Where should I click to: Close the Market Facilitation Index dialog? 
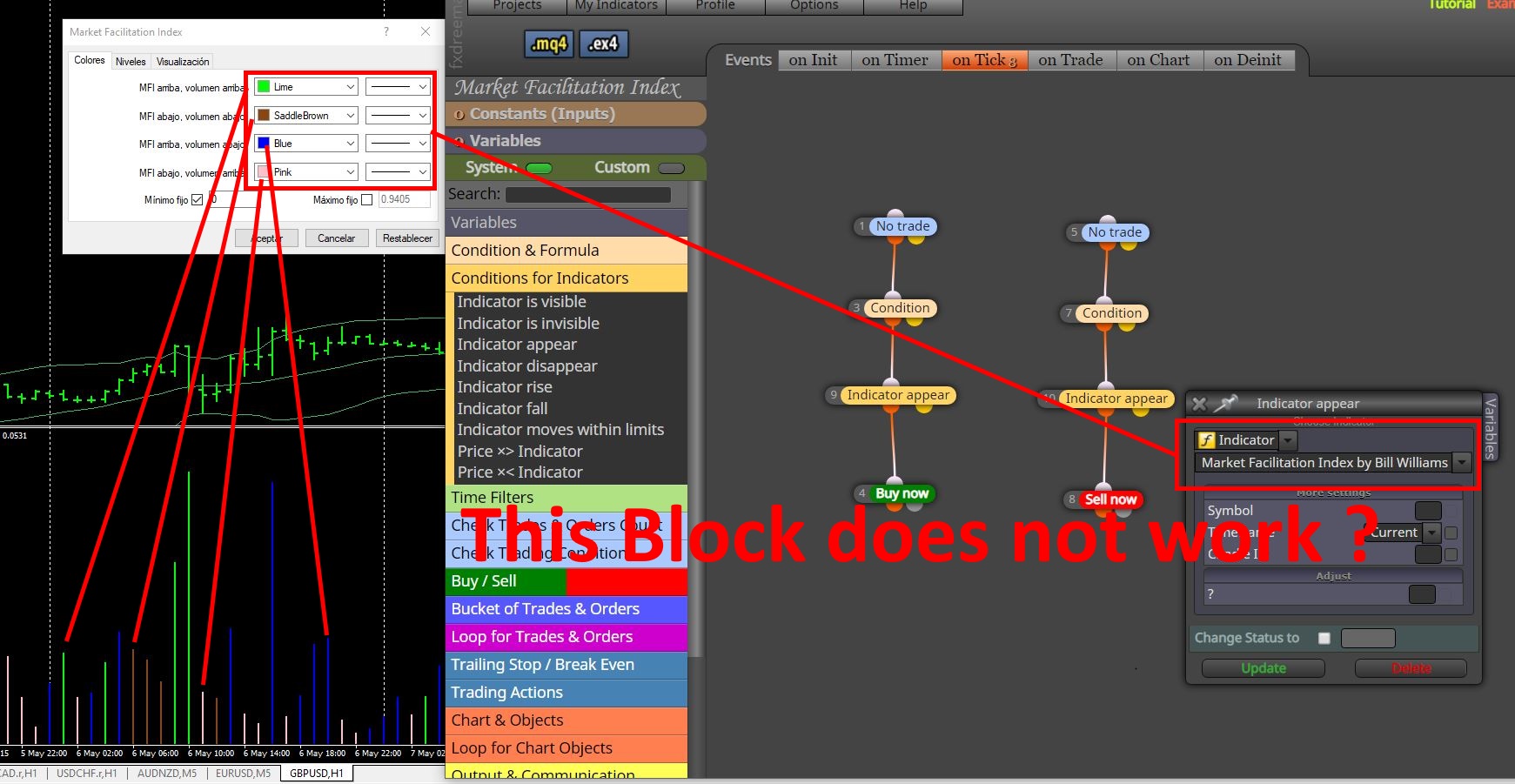[426, 31]
